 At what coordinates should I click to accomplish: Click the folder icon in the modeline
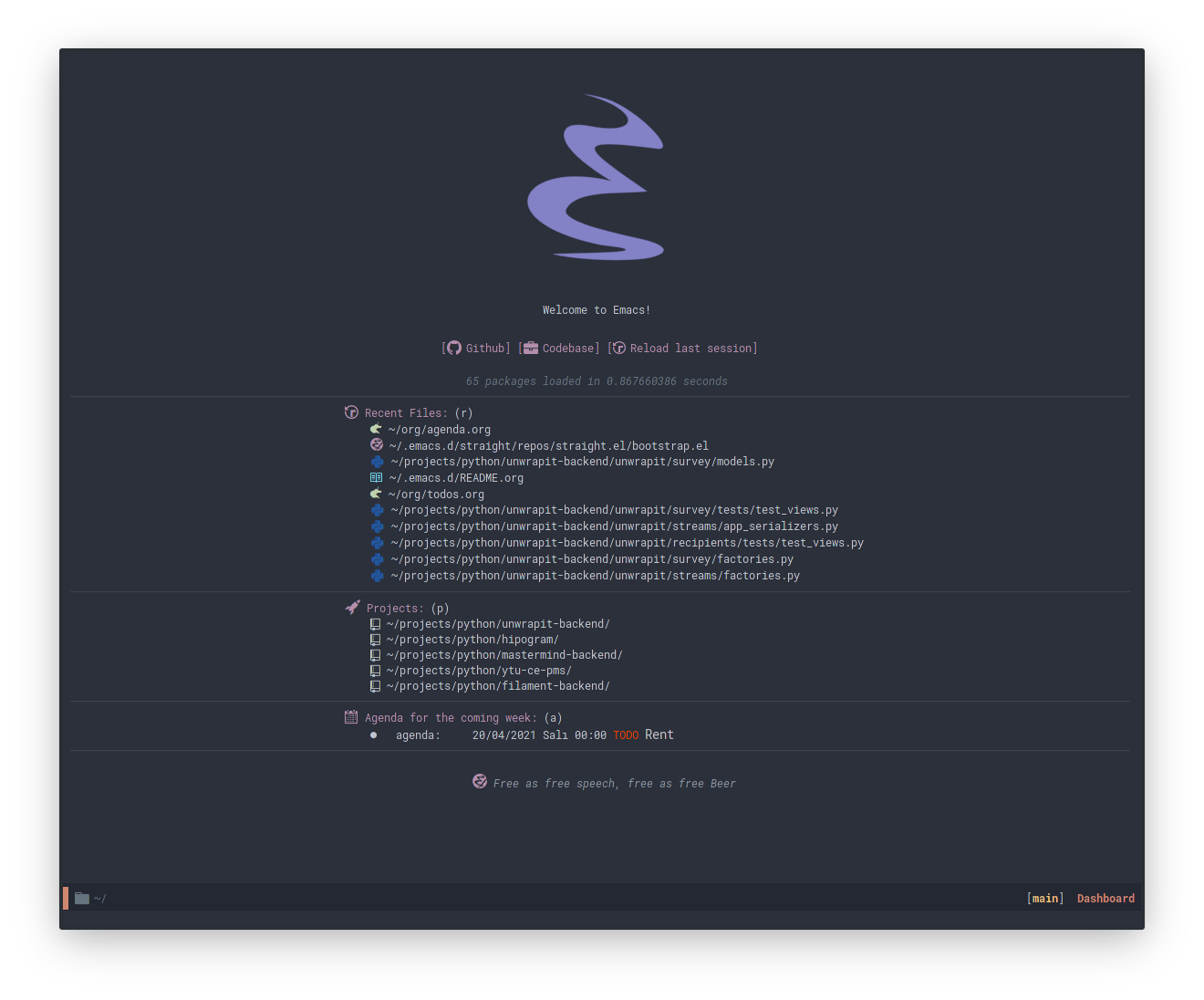pos(82,898)
